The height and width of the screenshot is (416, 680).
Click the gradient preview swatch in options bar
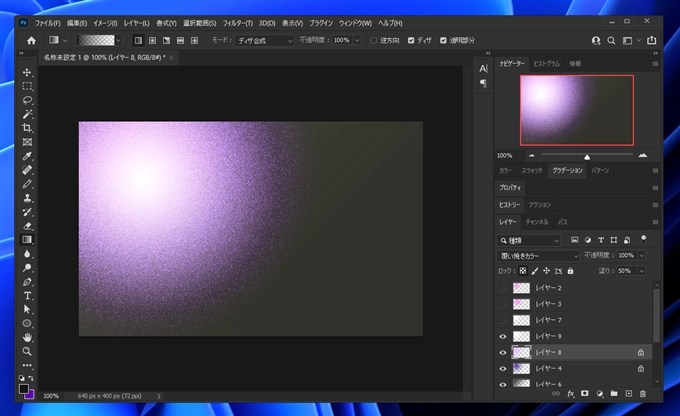[x=95, y=40]
